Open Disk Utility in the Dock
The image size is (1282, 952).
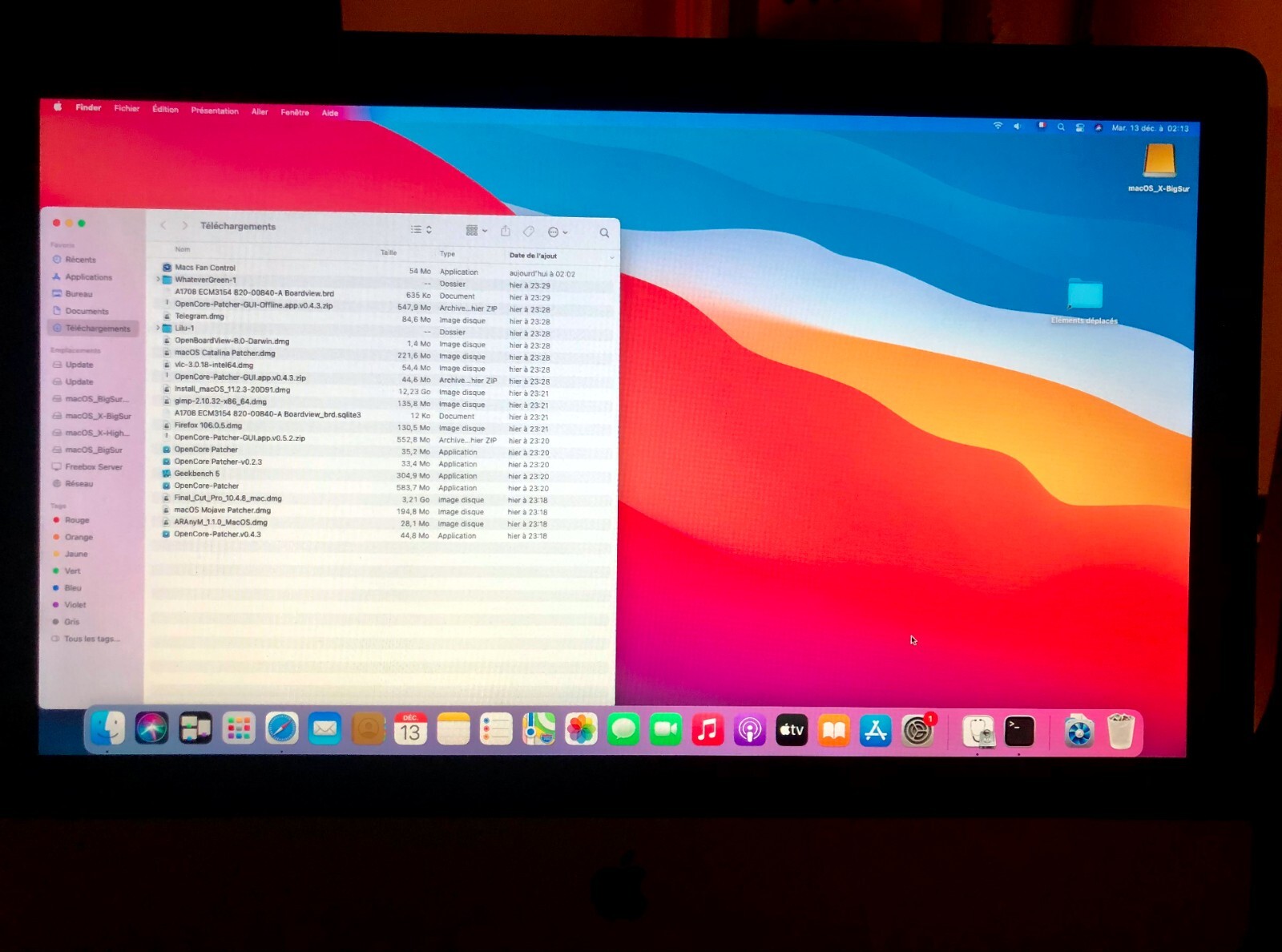point(978,732)
